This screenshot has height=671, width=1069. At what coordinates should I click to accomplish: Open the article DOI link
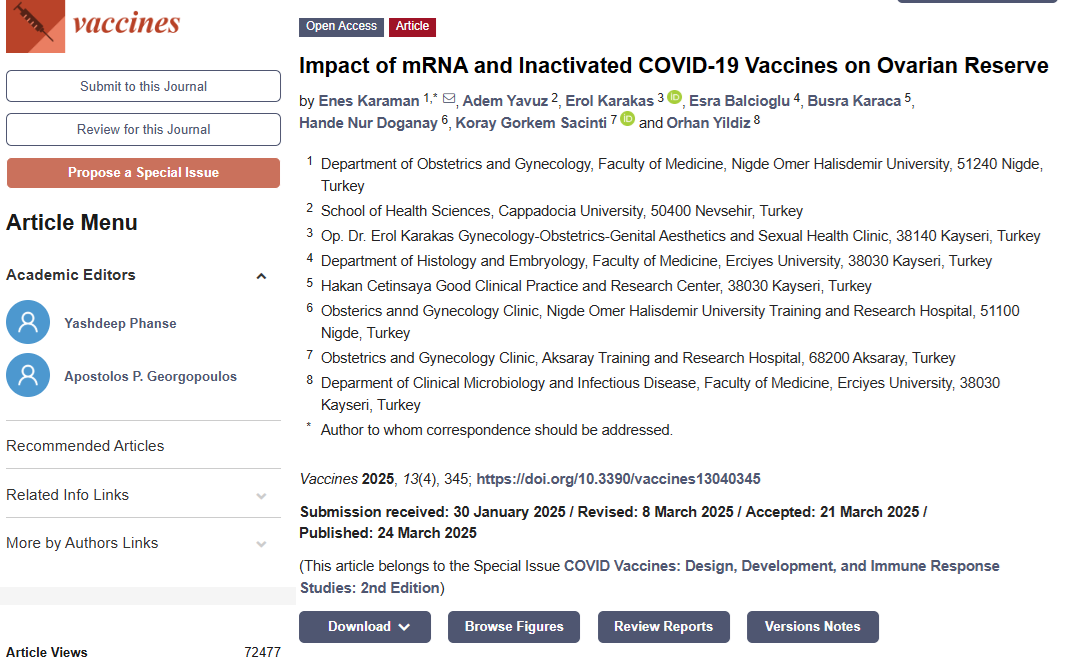pyautogui.click(x=618, y=479)
